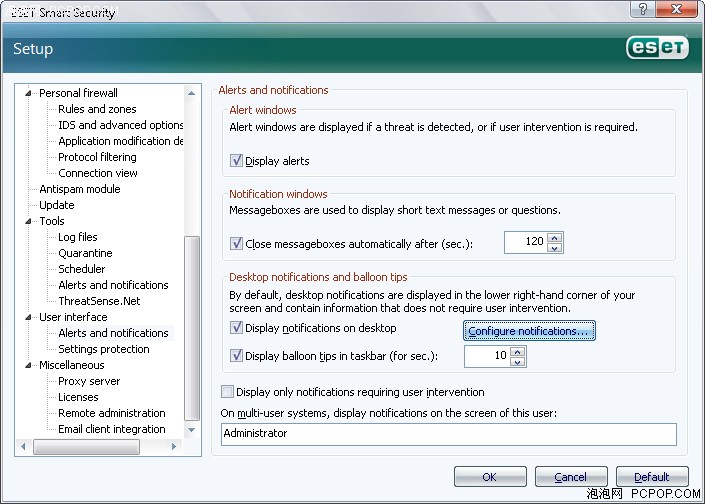Select User interface tree label
Screen dimensions: 705x504
tap(73, 317)
